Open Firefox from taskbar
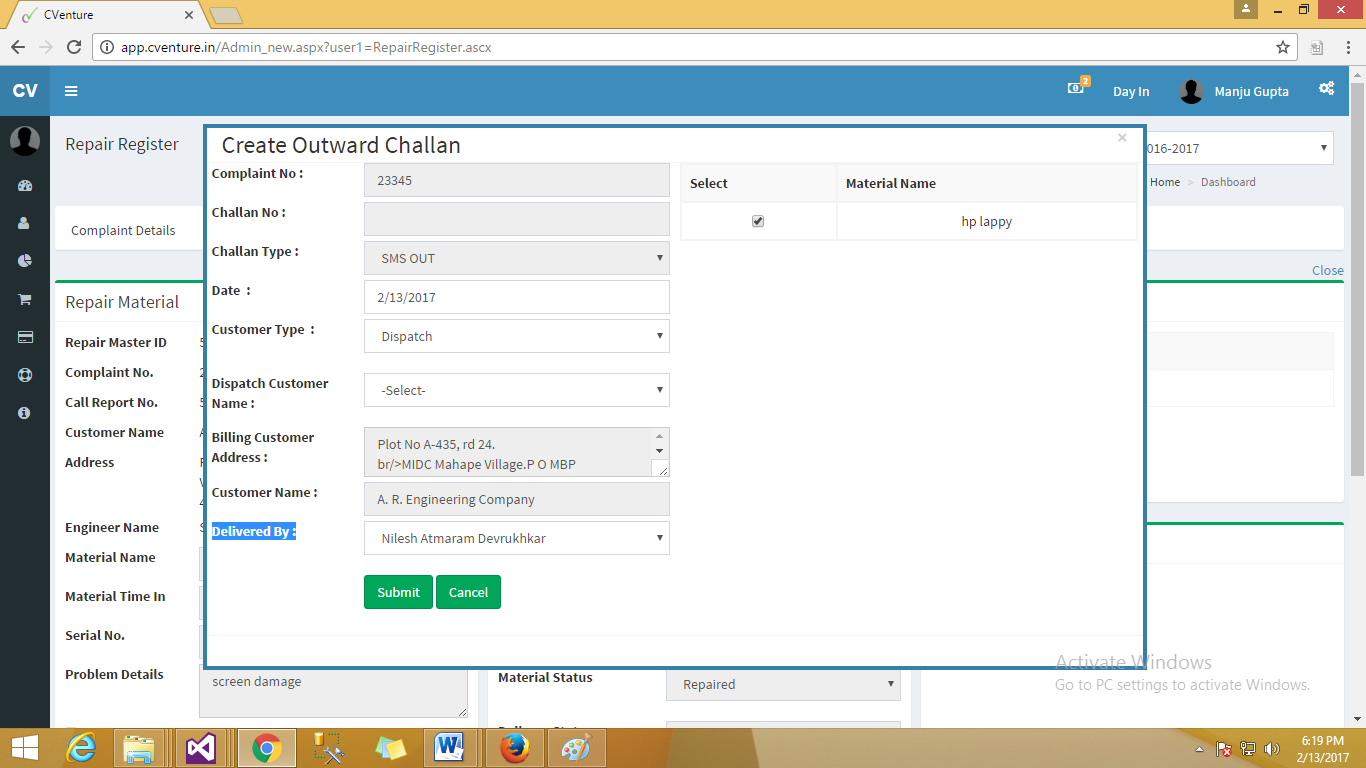 point(514,748)
